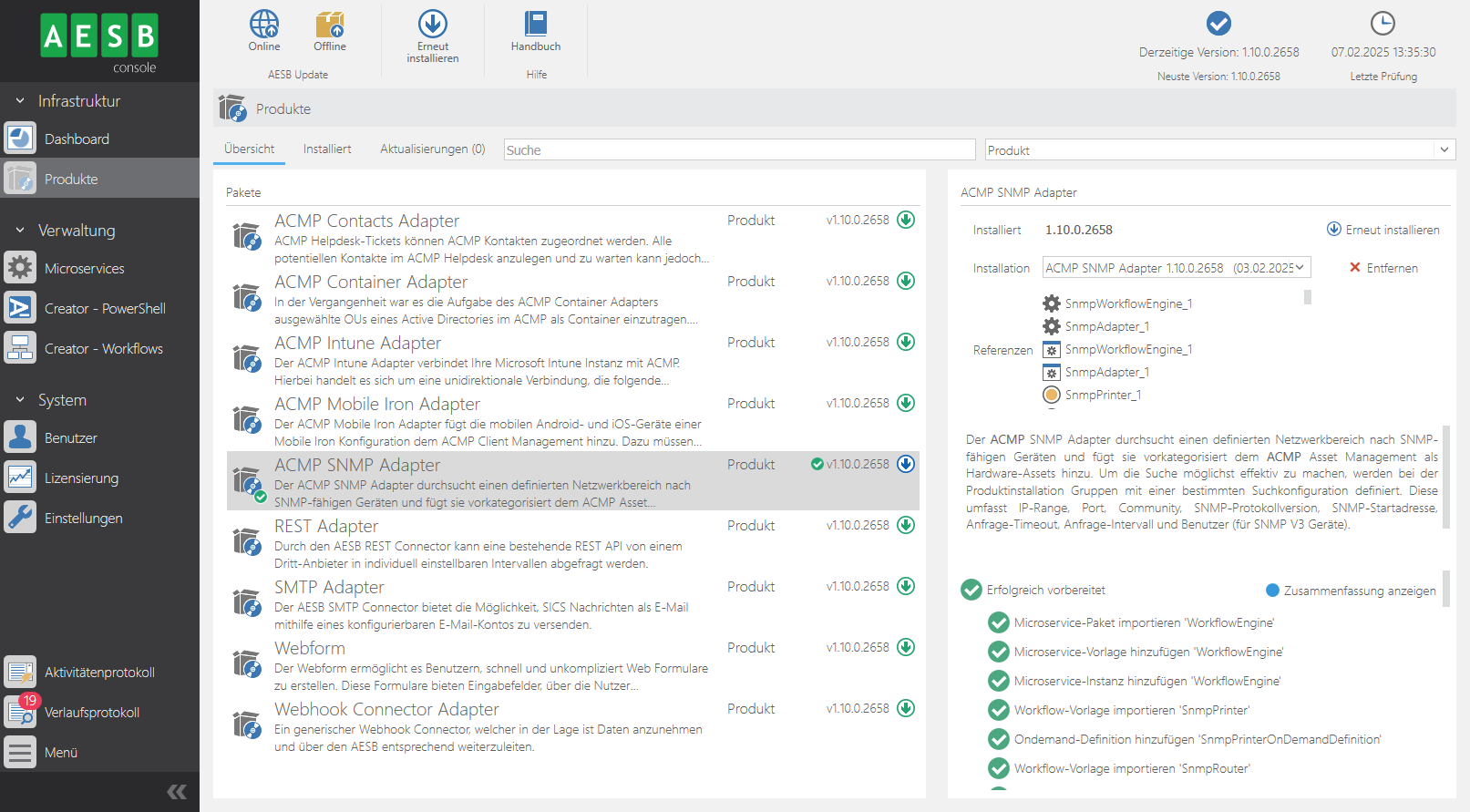Collapse the Verwaltung section
This screenshot has height=812, width=1470.
click(20, 231)
